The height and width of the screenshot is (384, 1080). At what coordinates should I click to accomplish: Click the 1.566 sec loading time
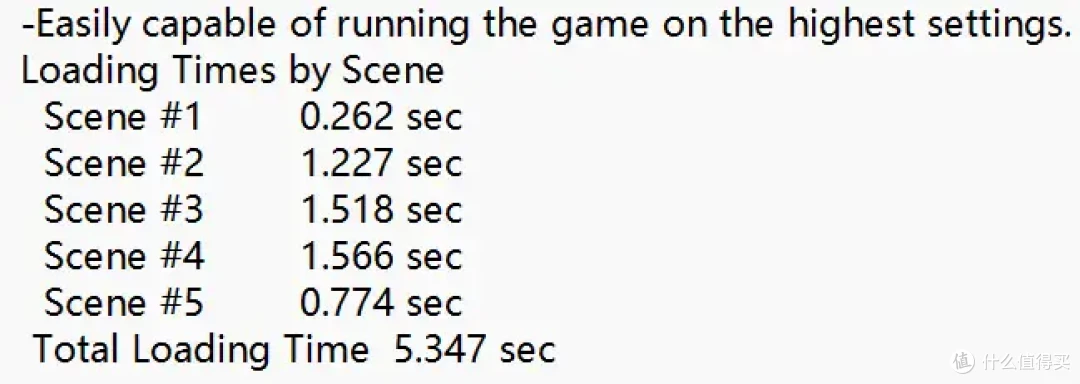click(380, 256)
